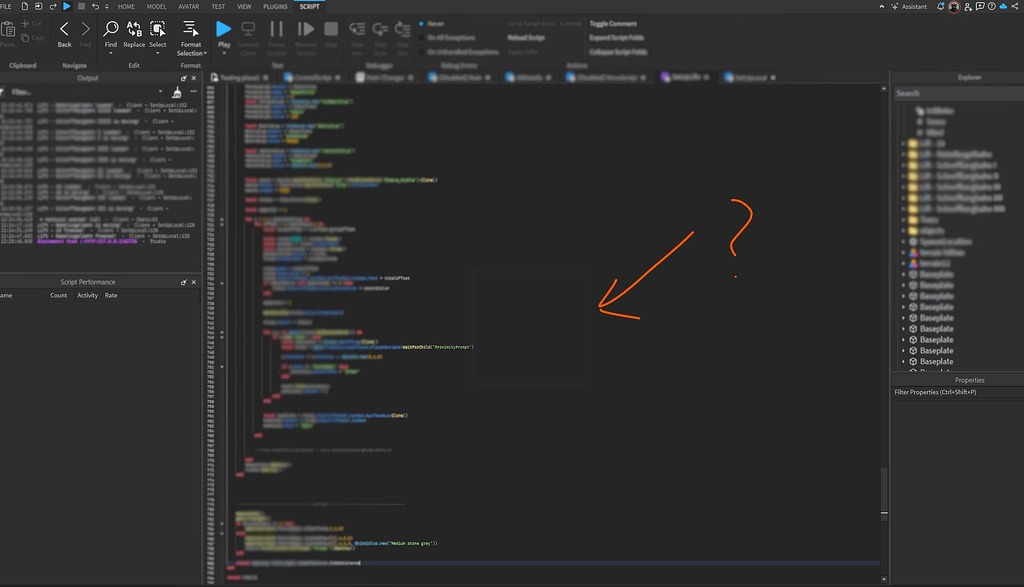Click Collapse Script Folds
Image resolution: width=1024 pixels, height=587 pixels.
tap(619, 51)
